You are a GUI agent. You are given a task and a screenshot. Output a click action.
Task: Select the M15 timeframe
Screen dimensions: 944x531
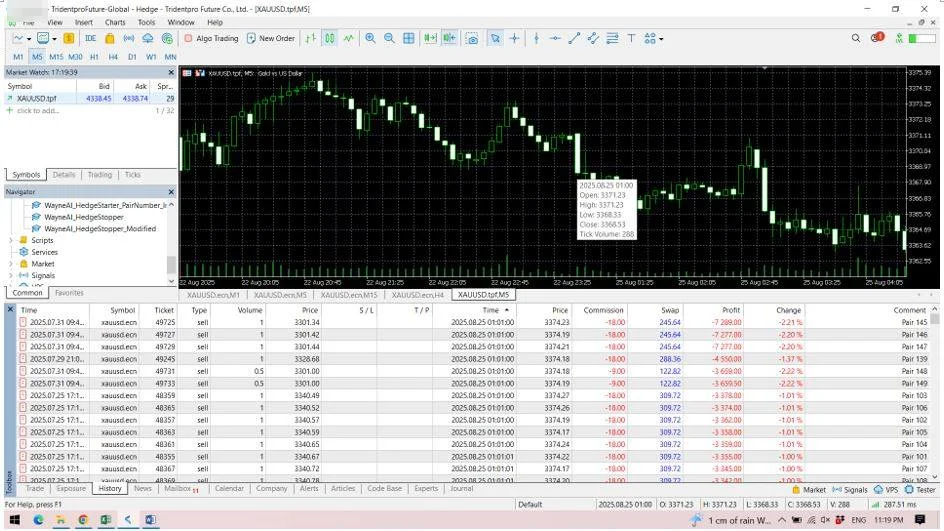[56, 57]
